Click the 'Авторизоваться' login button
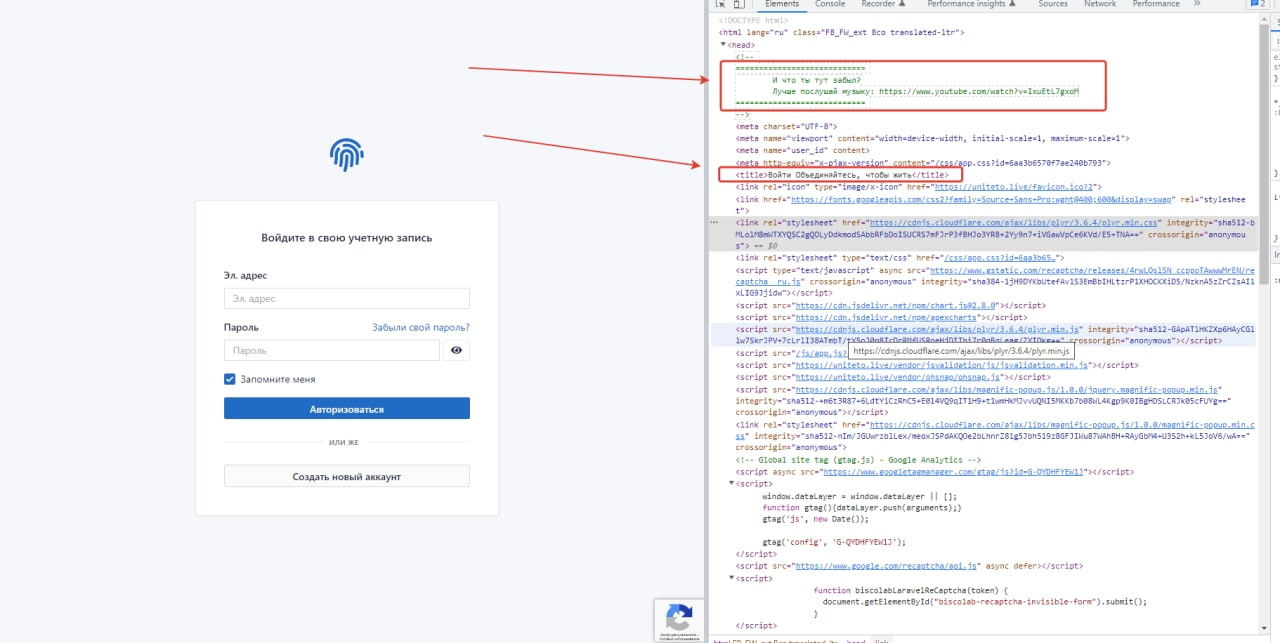This screenshot has height=643, width=1280. point(347,409)
